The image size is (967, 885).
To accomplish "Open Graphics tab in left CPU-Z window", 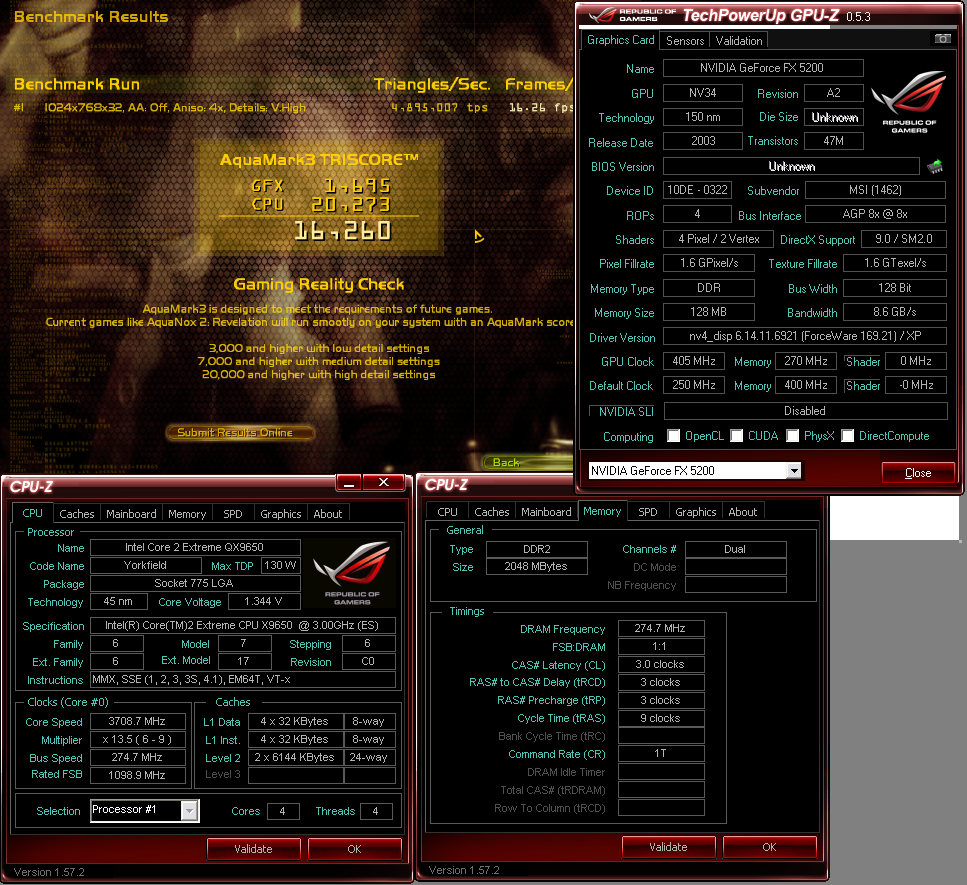I will click(x=281, y=514).
